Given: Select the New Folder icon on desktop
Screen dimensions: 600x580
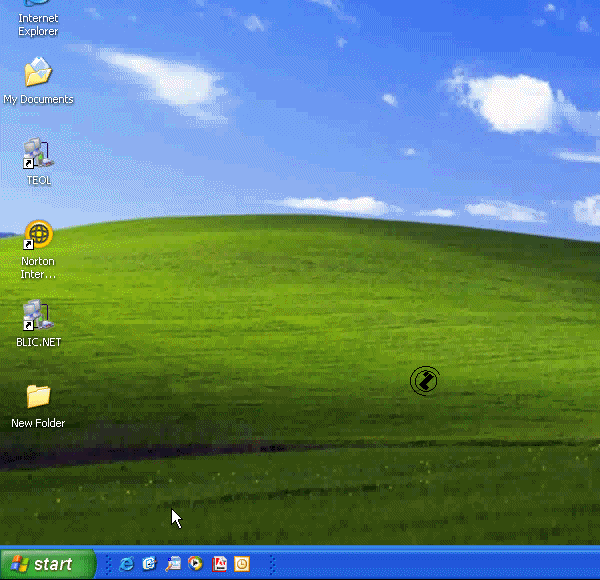Looking at the screenshot, I should point(38,397).
